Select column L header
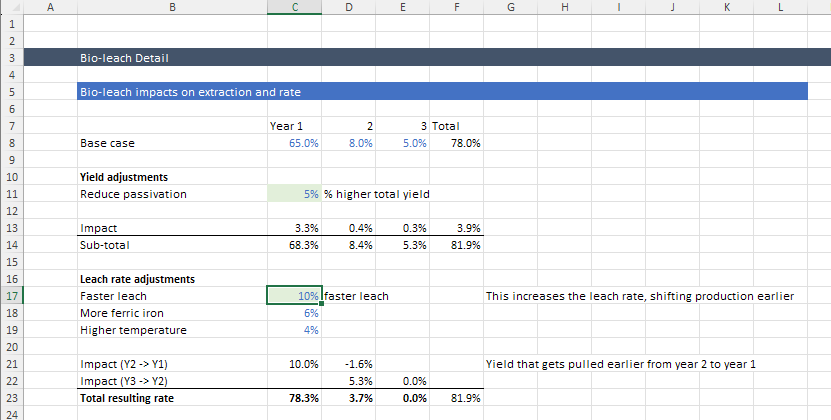The width and height of the screenshot is (831, 420). 780,7
